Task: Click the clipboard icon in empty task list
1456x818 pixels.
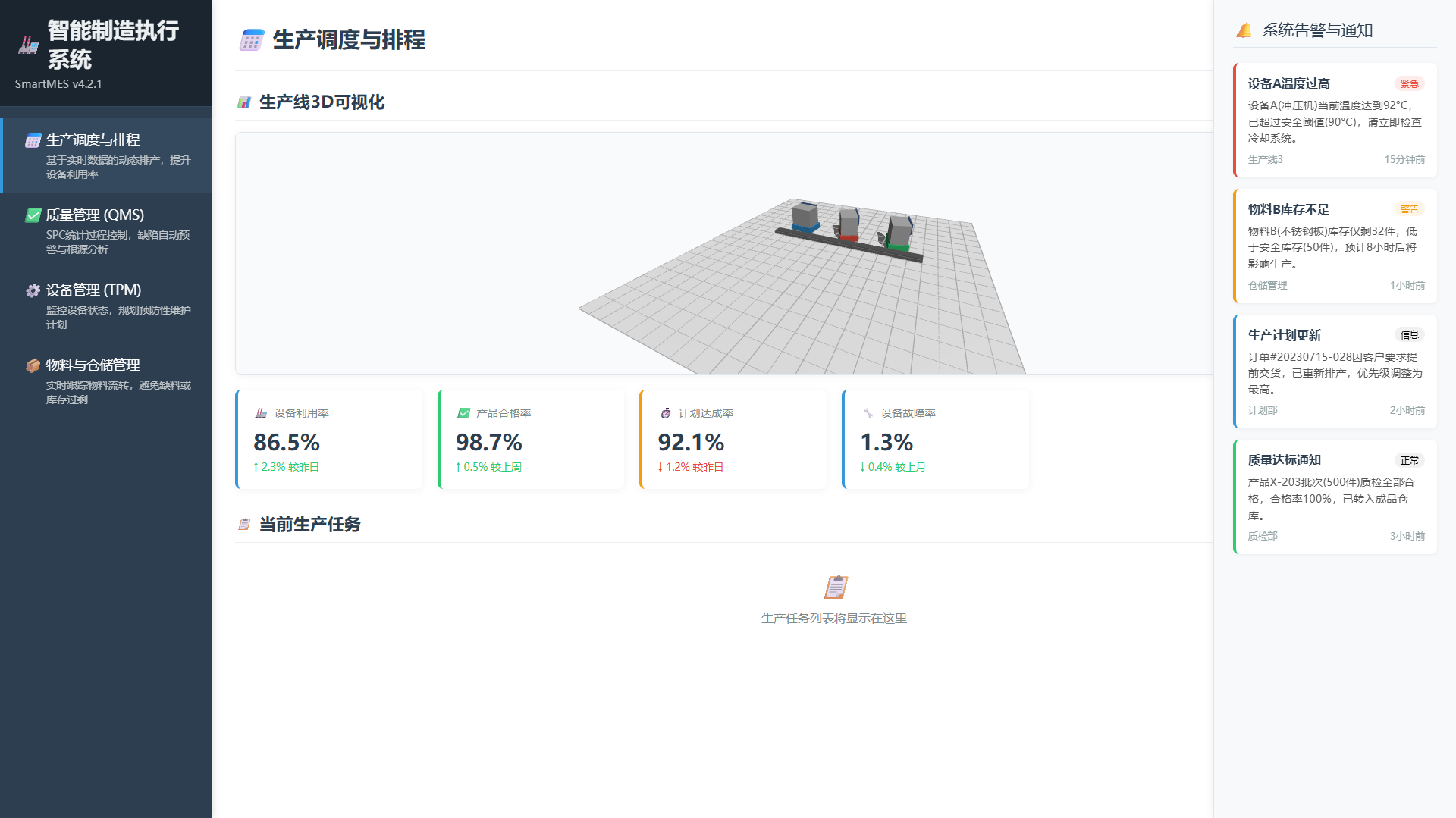Action: pyautogui.click(x=835, y=587)
